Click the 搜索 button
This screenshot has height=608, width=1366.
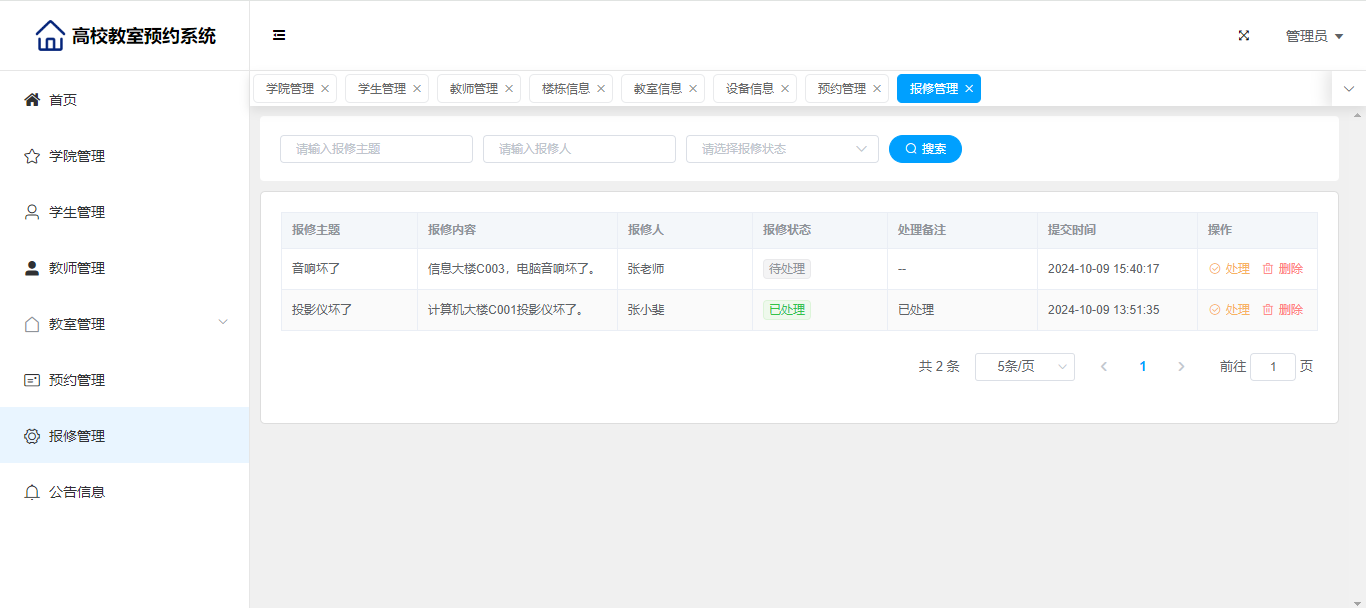pos(925,149)
